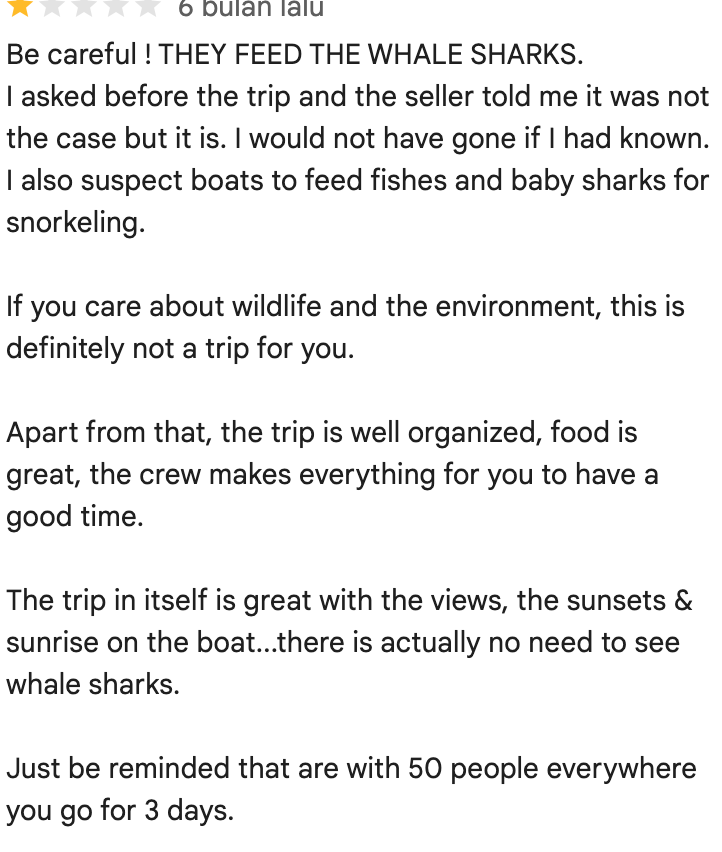
Task: Click the final line "you go for 3 days."
Action: tap(120, 811)
